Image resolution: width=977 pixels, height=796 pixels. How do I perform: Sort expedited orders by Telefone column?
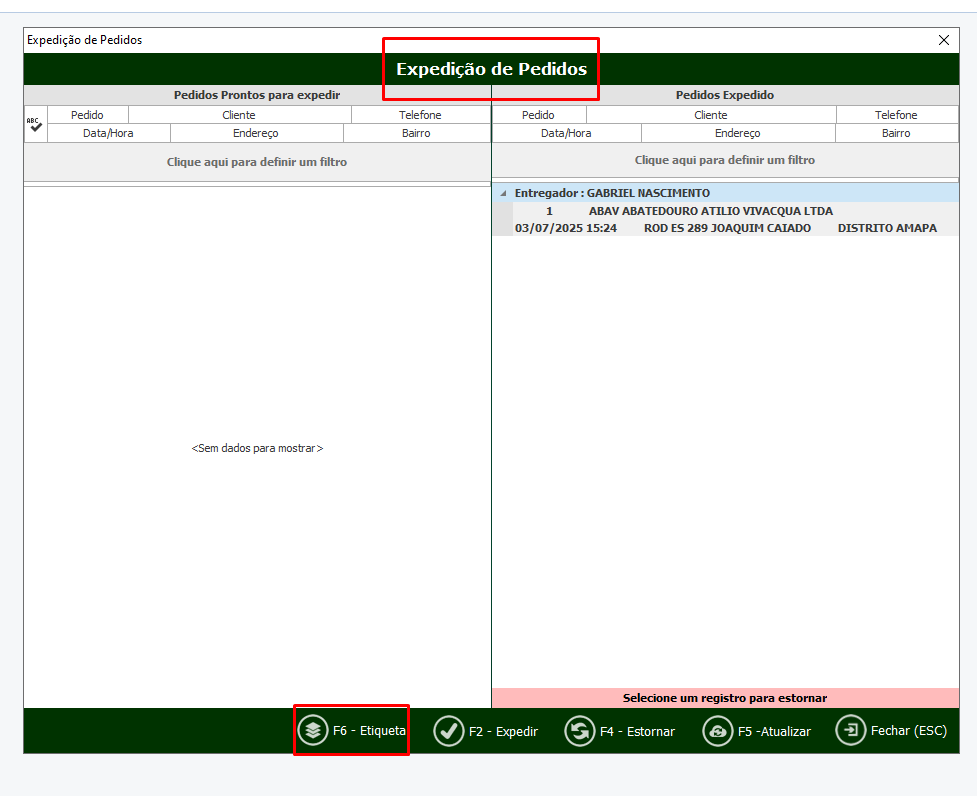point(896,115)
